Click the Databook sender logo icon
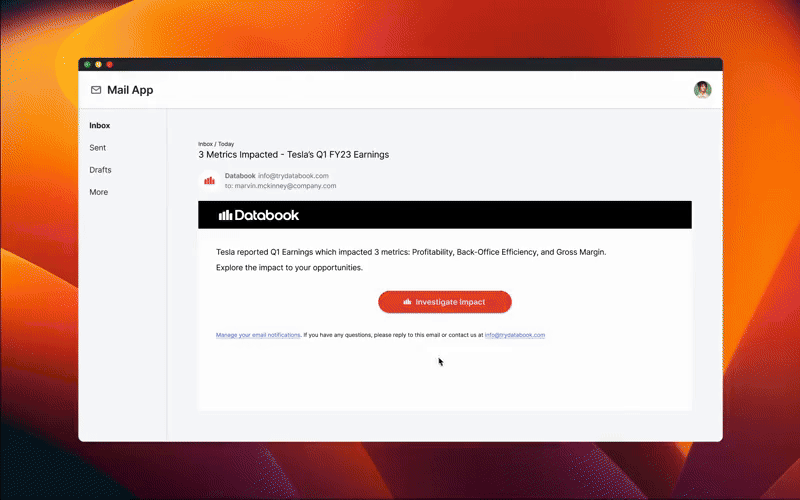 click(210, 181)
